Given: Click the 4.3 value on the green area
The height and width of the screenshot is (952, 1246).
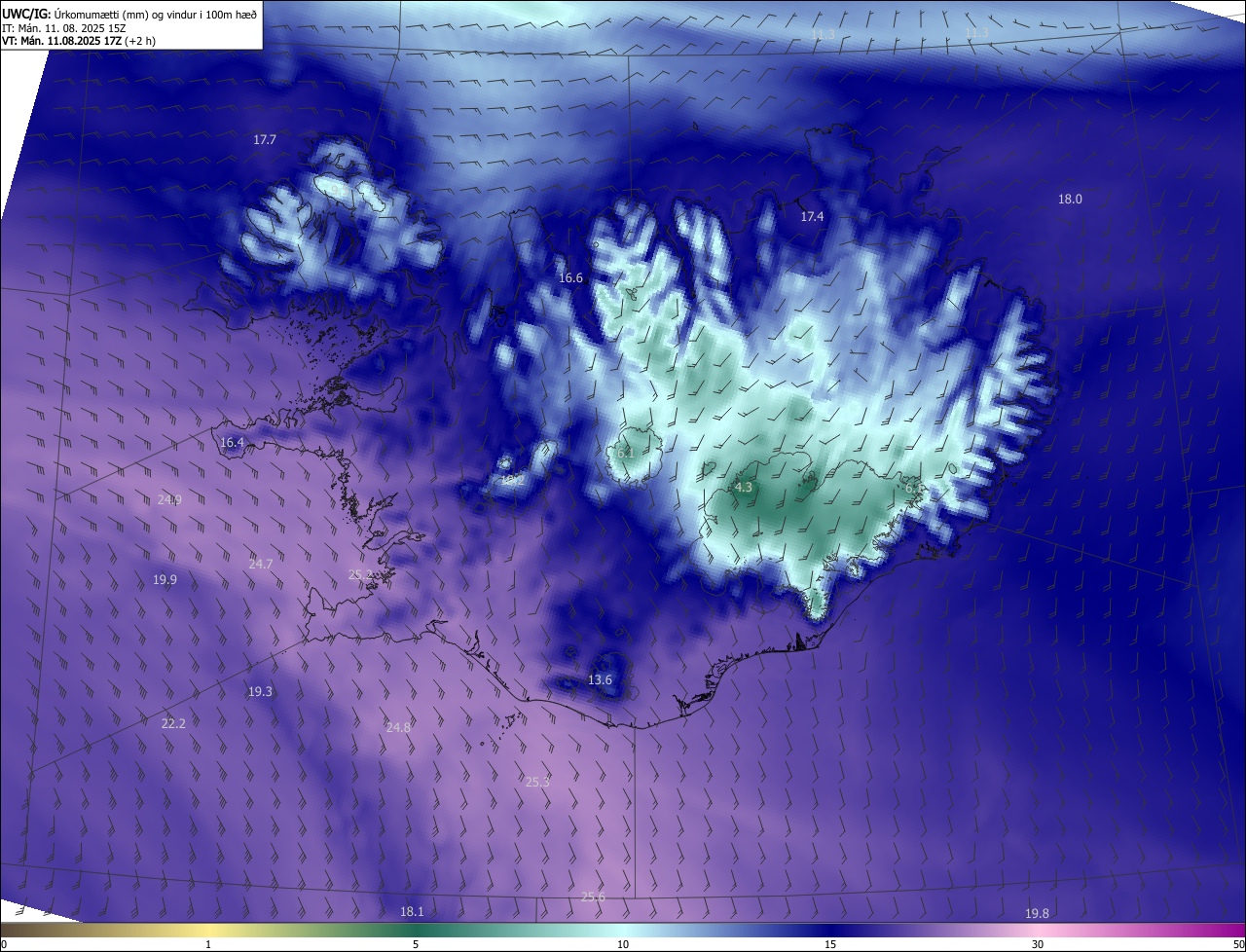Looking at the screenshot, I should 744,488.
